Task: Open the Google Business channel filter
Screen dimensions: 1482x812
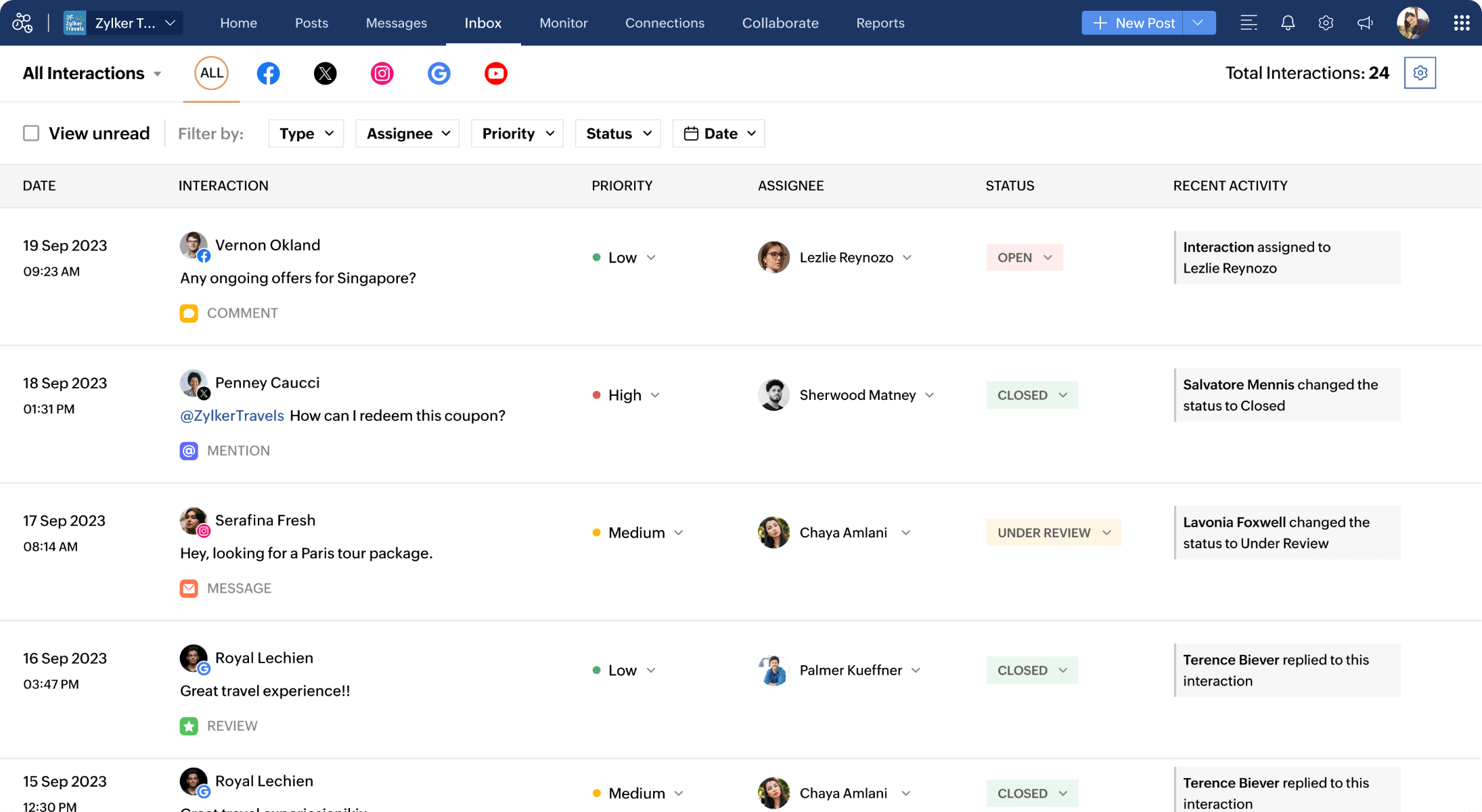Action: click(x=439, y=73)
